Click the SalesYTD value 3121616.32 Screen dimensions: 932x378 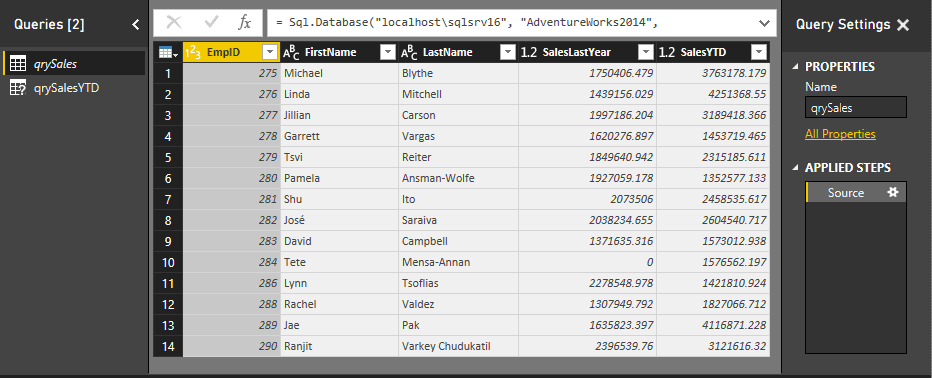pos(713,346)
